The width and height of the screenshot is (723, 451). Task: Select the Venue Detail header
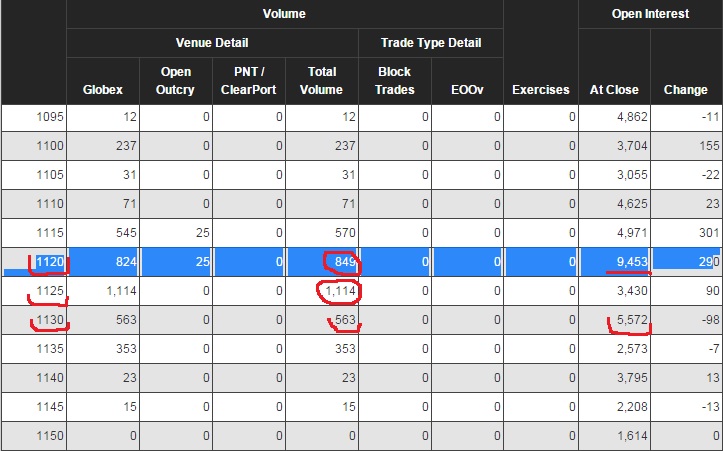pyautogui.click(x=212, y=43)
